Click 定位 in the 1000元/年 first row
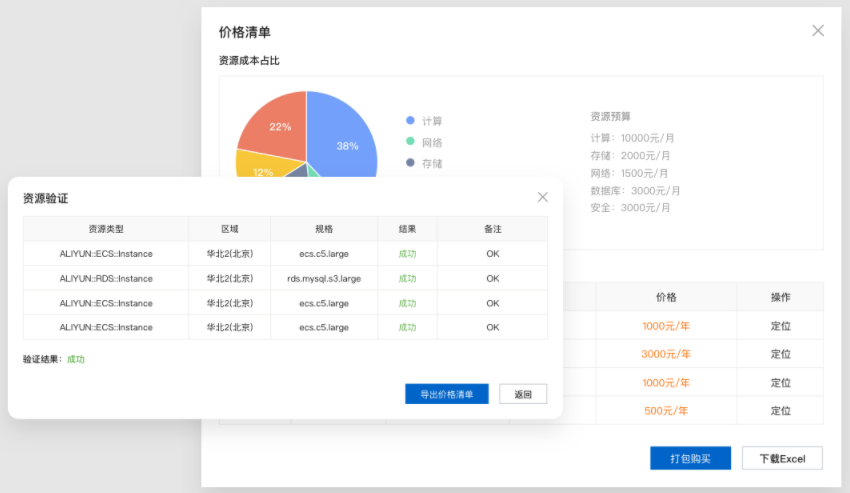The height and width of the screenshot is (493, 850). pos(781,326)
